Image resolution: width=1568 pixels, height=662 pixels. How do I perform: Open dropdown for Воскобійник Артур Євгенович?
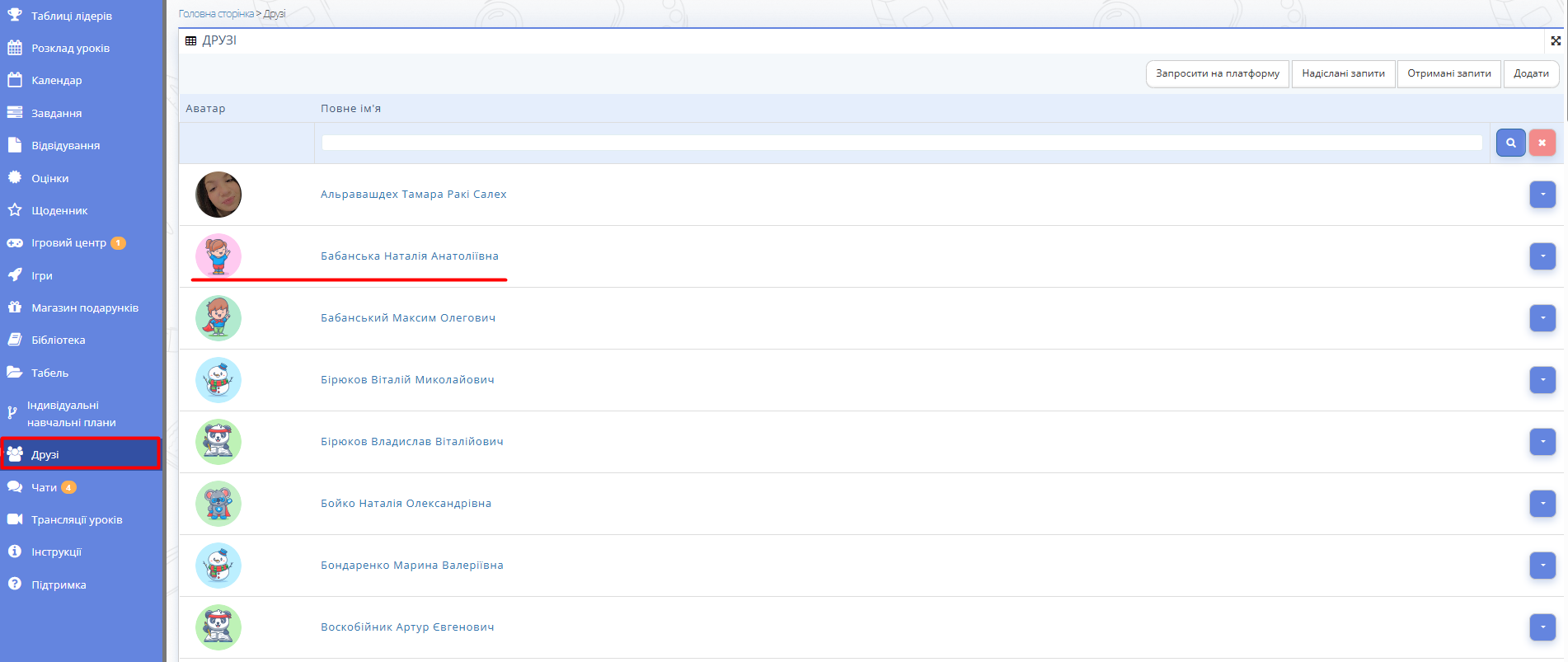(1542, 627)
